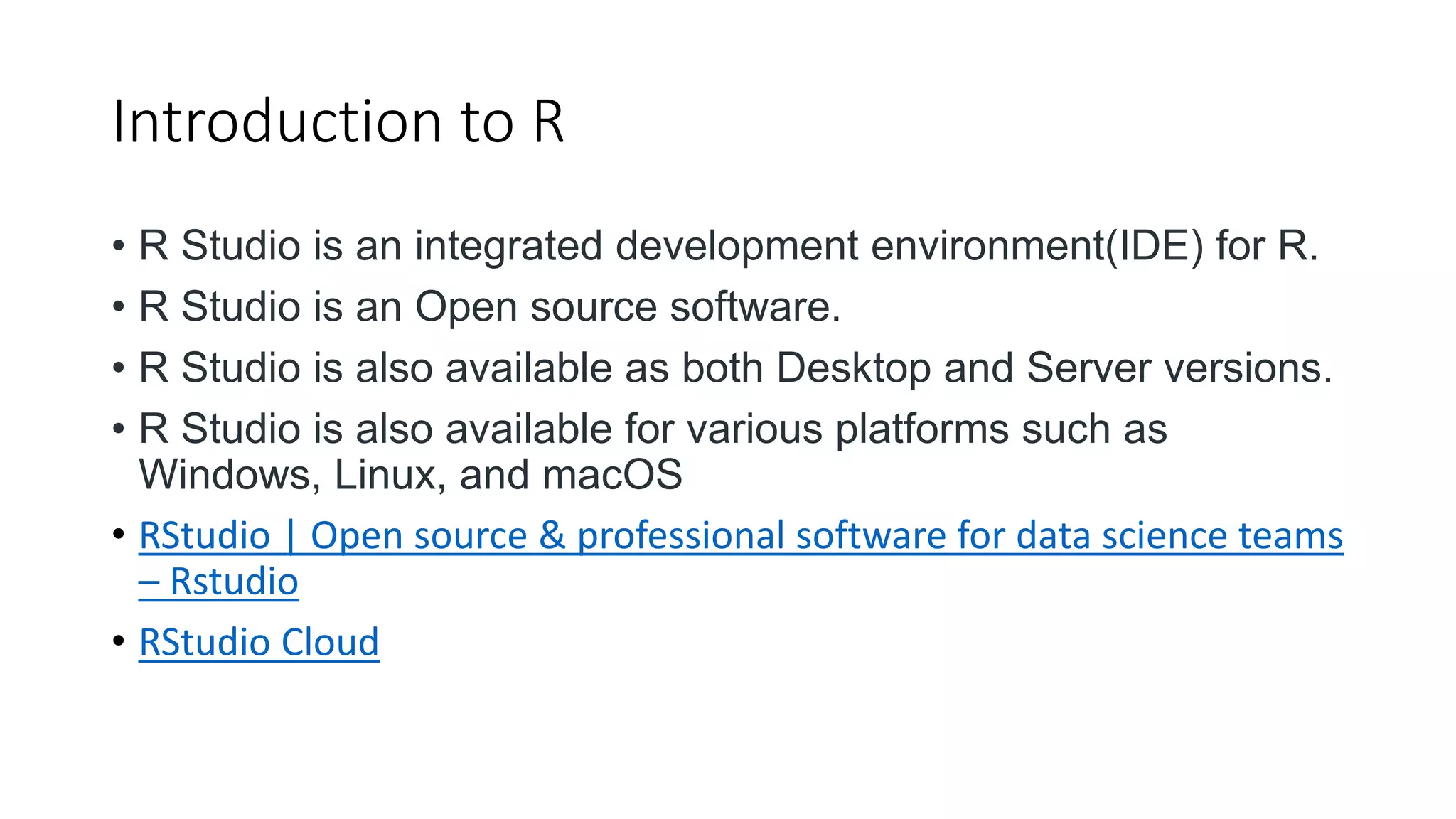
Task: Click 'data science teams' in the hyperlink
Action: (1179, 536)
